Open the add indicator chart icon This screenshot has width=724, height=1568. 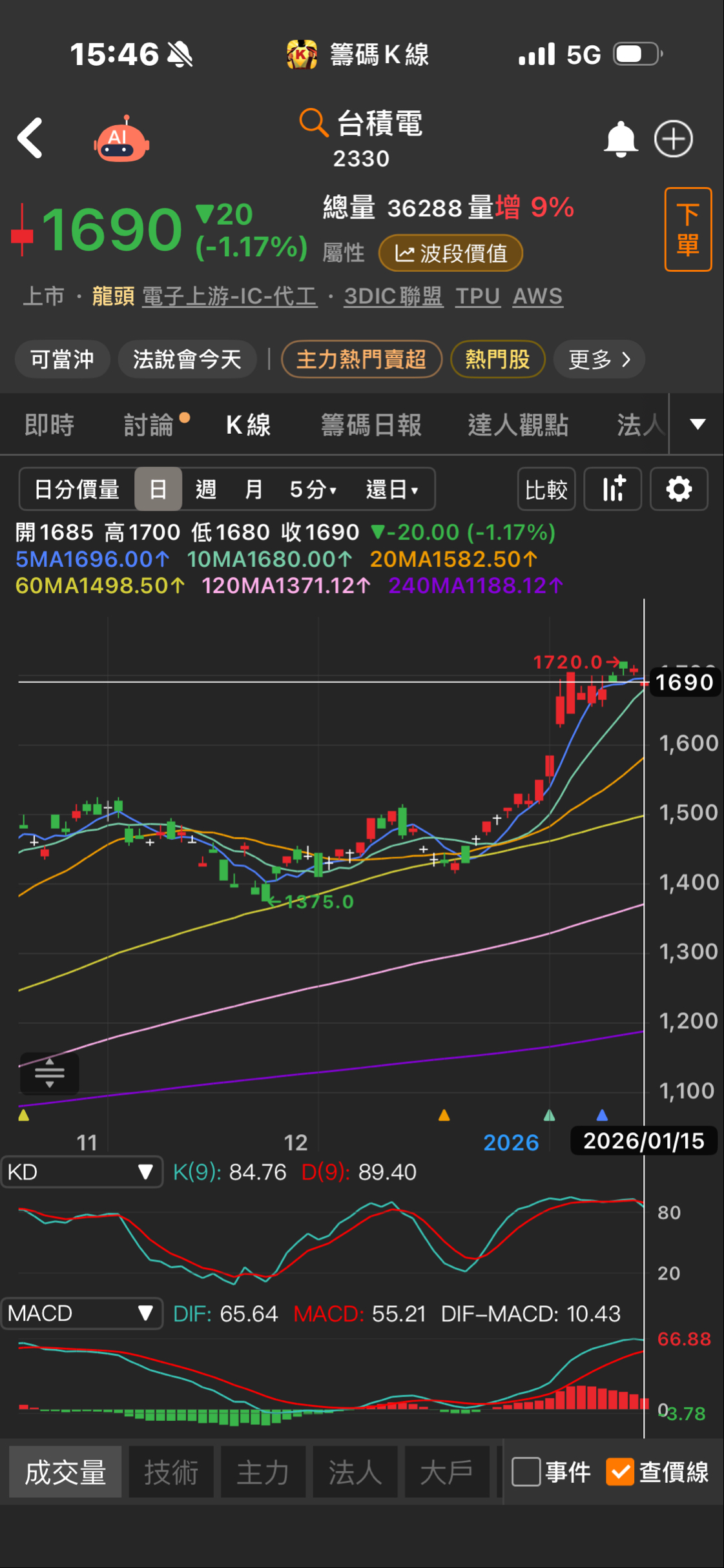(613, 489)
